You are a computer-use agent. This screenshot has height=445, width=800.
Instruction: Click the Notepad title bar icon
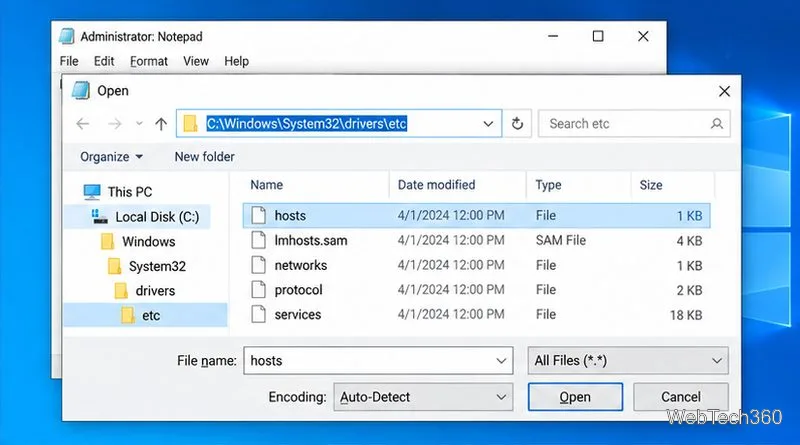[x=67, y=36]
